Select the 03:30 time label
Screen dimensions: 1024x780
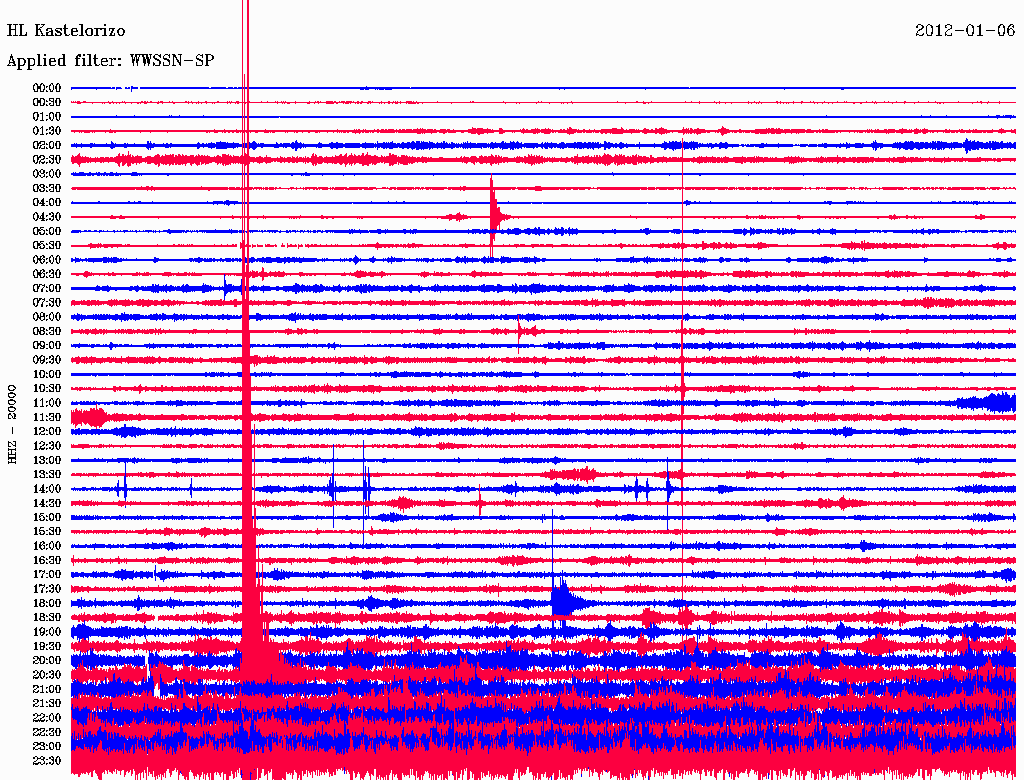click(x=47, y=188)
